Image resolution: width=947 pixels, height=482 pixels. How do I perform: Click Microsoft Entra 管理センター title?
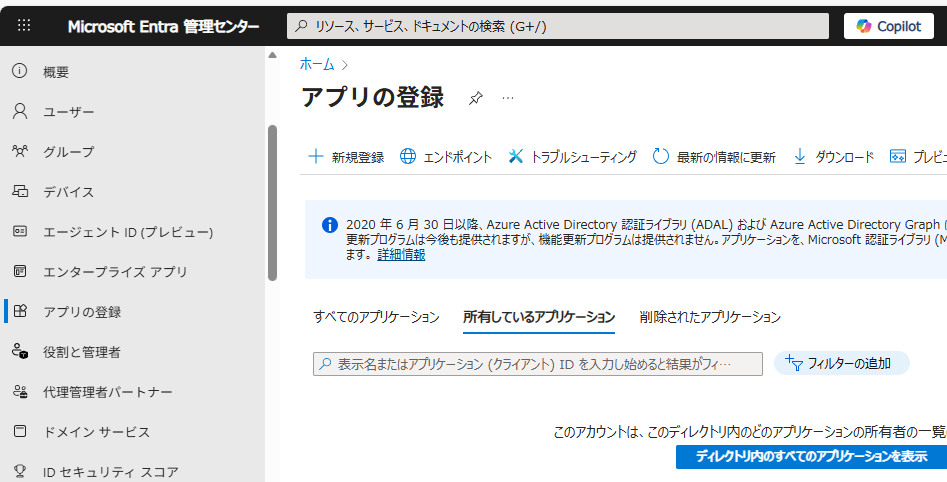point(164,27)
